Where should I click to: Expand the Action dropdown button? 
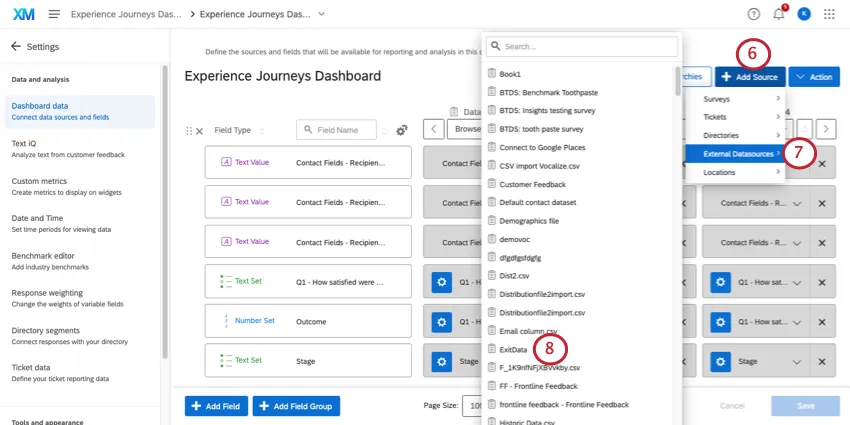[x=813, y=77]
